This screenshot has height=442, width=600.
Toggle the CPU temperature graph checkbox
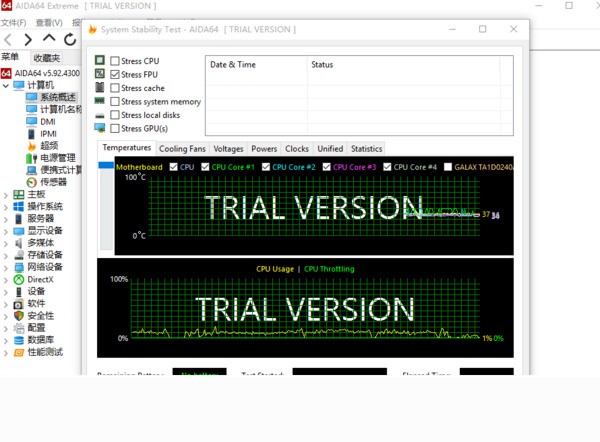tap(173, 167)
